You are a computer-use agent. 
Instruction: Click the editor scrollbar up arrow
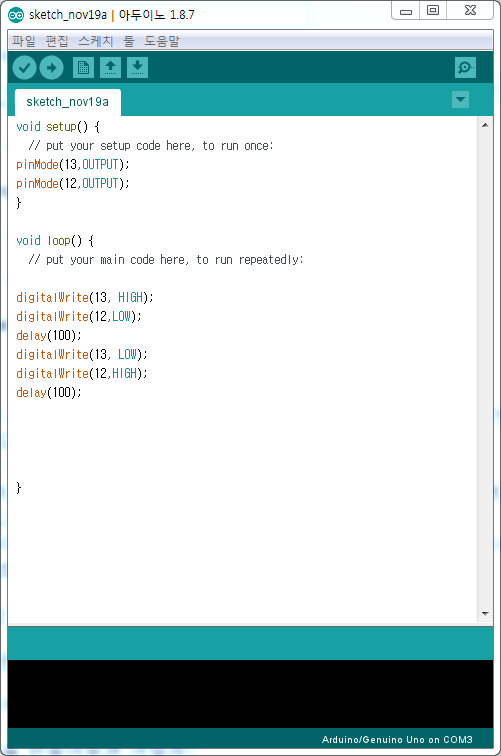pos(485,125)
